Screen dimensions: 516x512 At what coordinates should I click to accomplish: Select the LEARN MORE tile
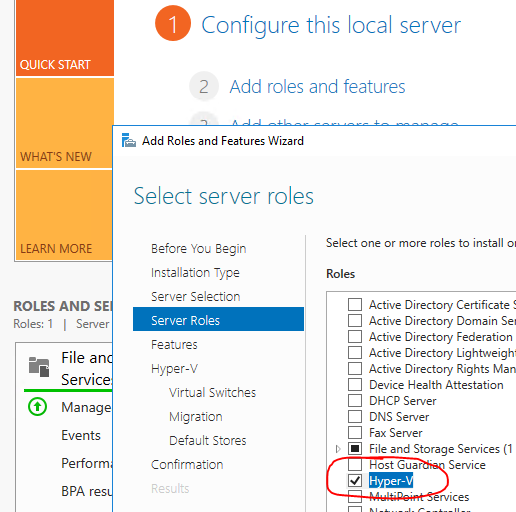coord(64,215)
